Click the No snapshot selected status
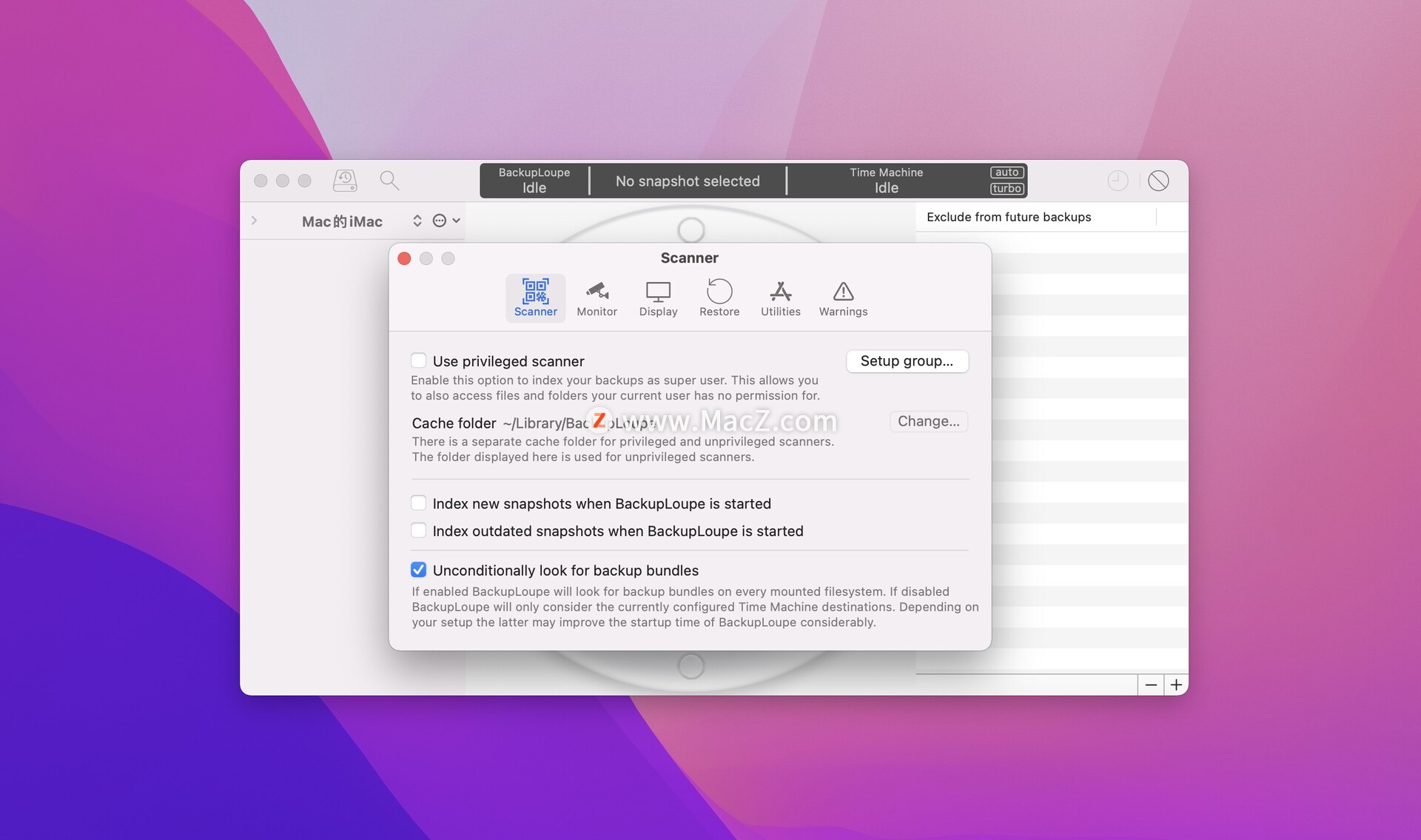 tap(688, 181)
